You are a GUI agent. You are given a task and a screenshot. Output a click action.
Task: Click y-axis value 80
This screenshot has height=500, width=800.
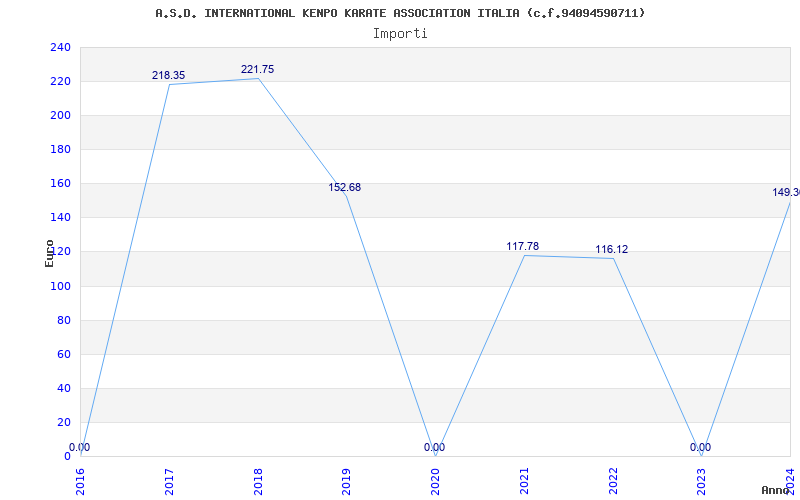[64, 320]
